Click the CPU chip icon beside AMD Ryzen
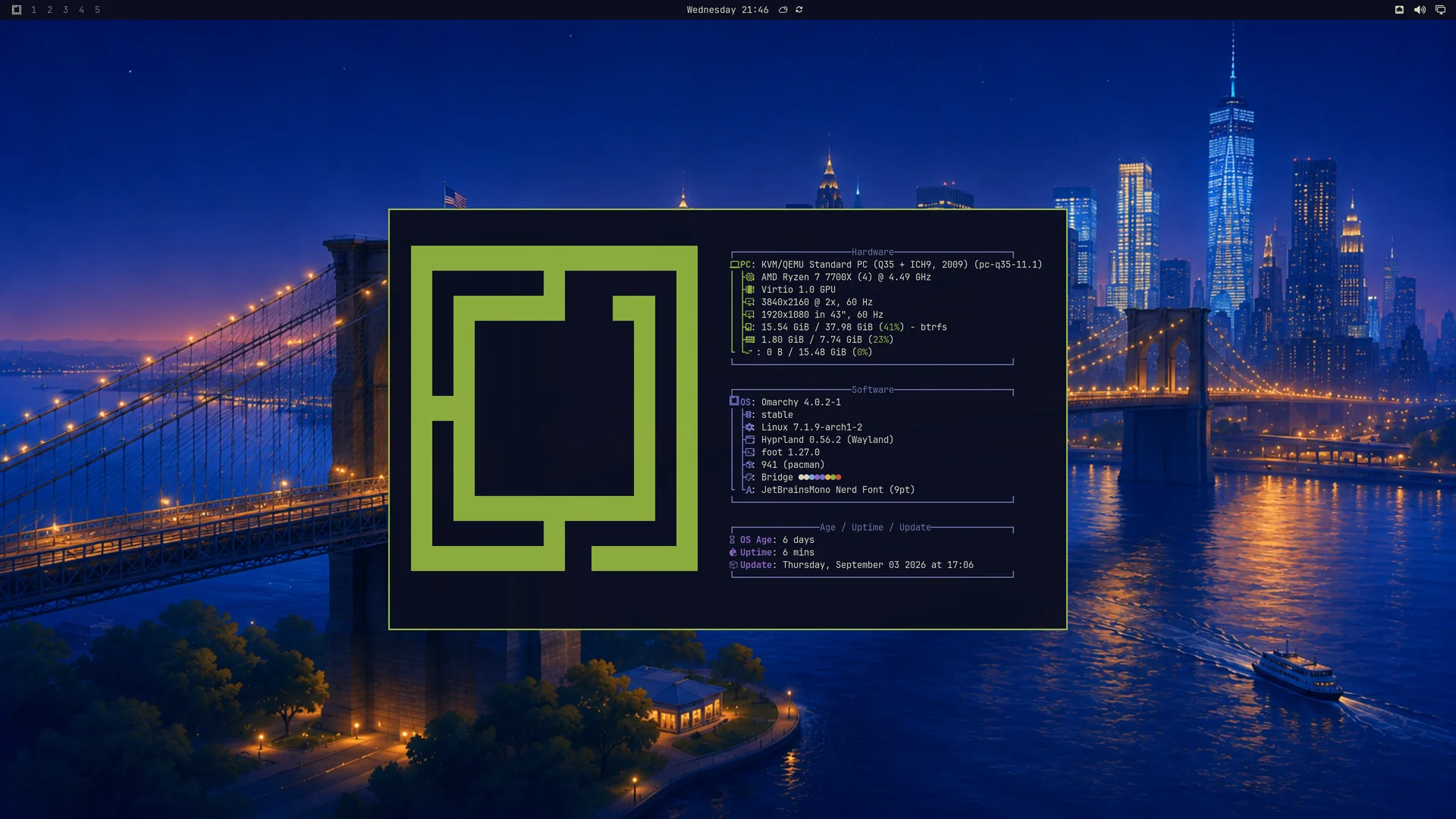Screen dimensions: 1456x819 [x=749, y=278]
